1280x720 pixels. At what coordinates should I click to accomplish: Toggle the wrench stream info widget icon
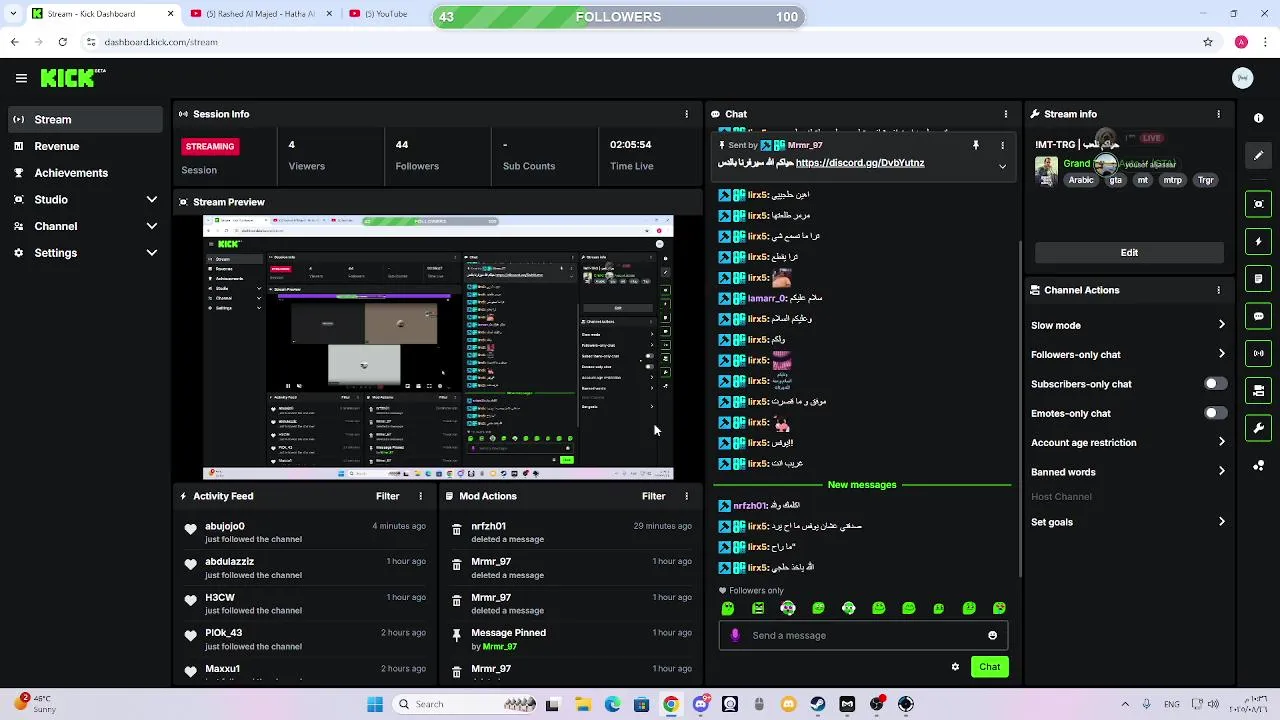click(1258, 428)
